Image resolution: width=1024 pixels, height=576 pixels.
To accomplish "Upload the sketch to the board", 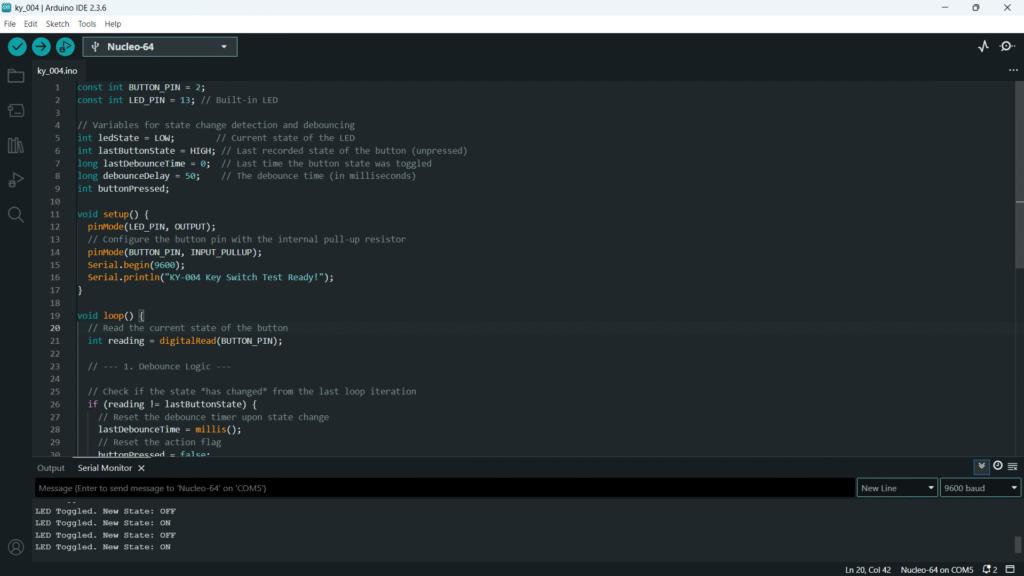I will pos(41,47).
